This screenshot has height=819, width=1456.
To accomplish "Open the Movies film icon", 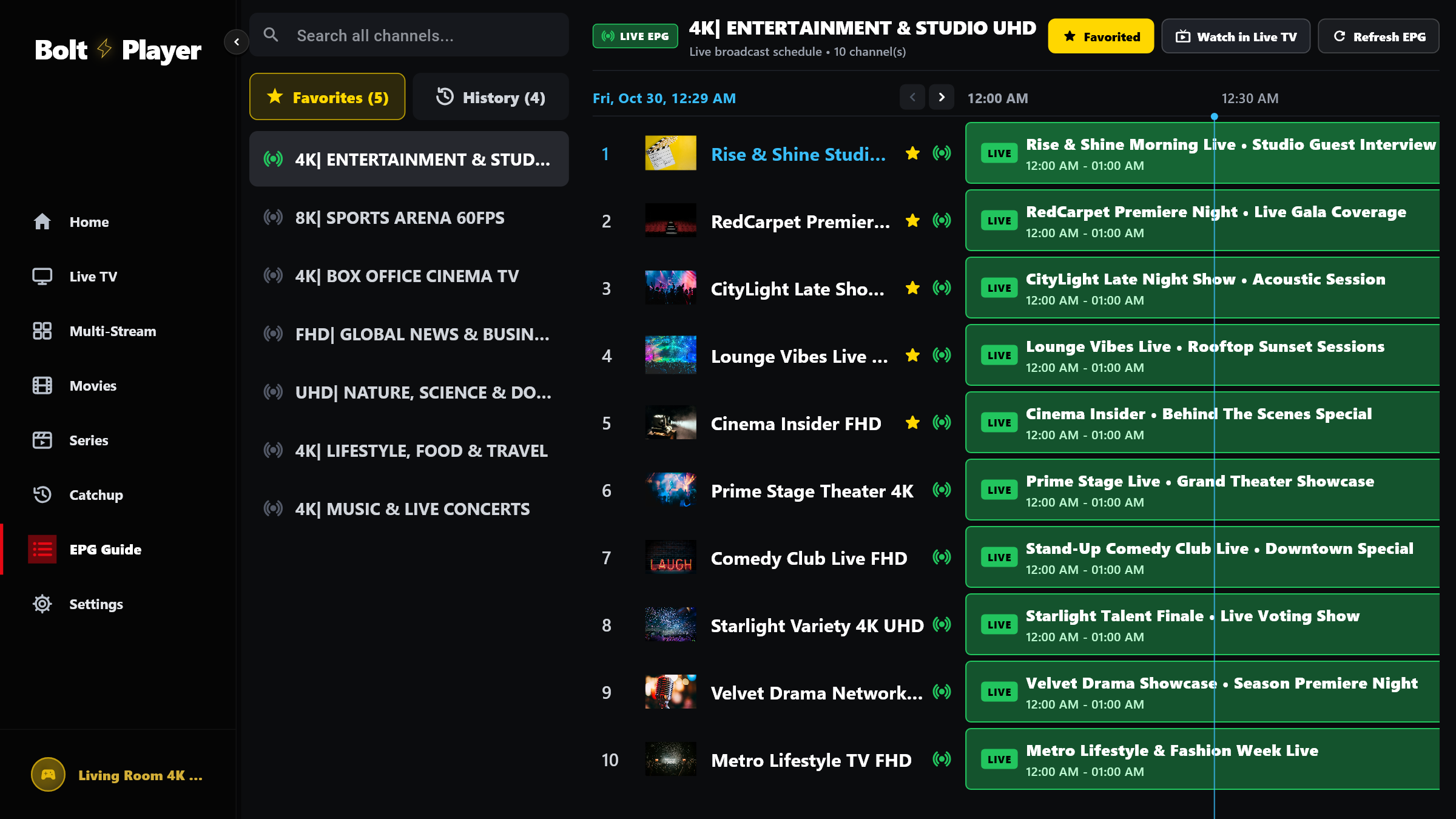I will [x=42, y=385].
